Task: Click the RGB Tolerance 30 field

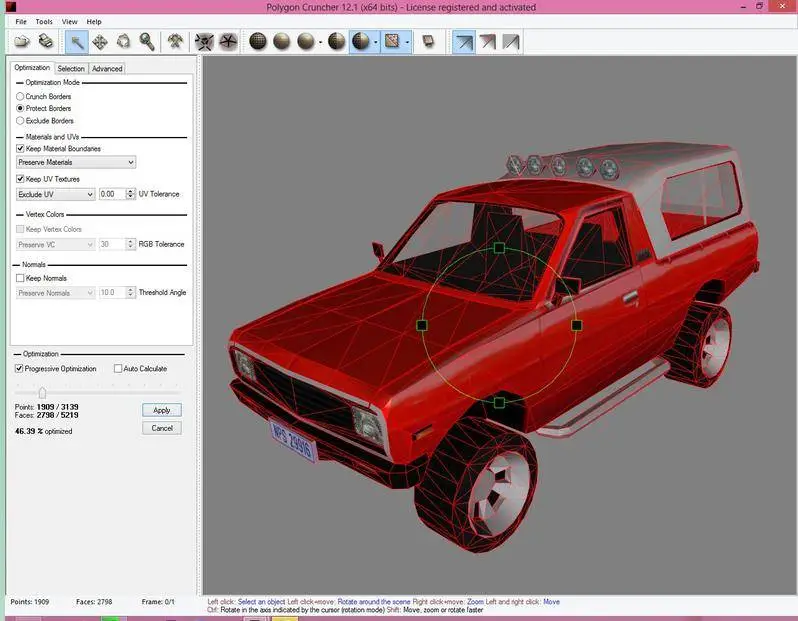Action: pos(112,244)
